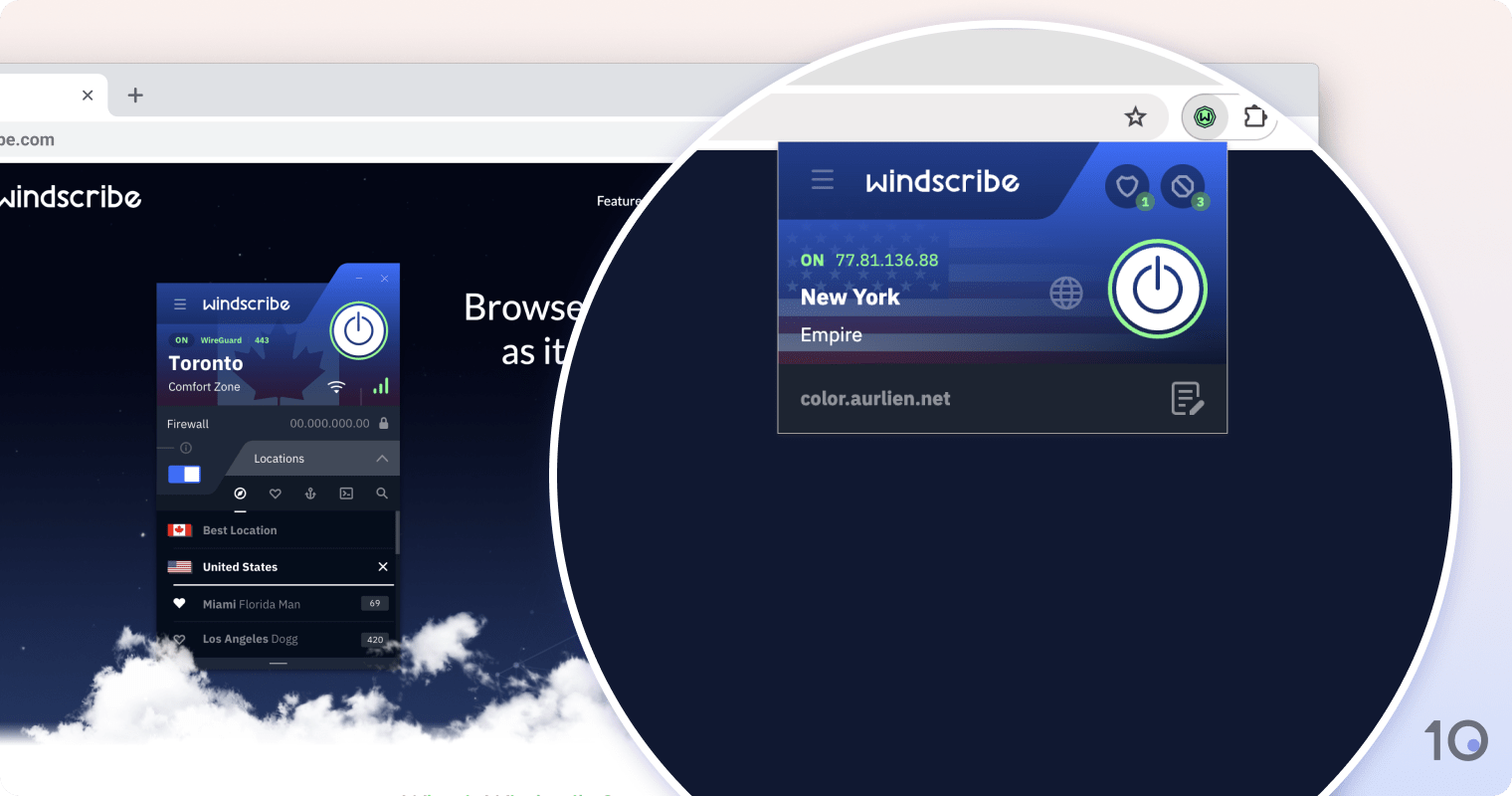Click the edit icon beside color.aurlien.net
This screenshot has height=796, width=1512.
click(1187, 398)
